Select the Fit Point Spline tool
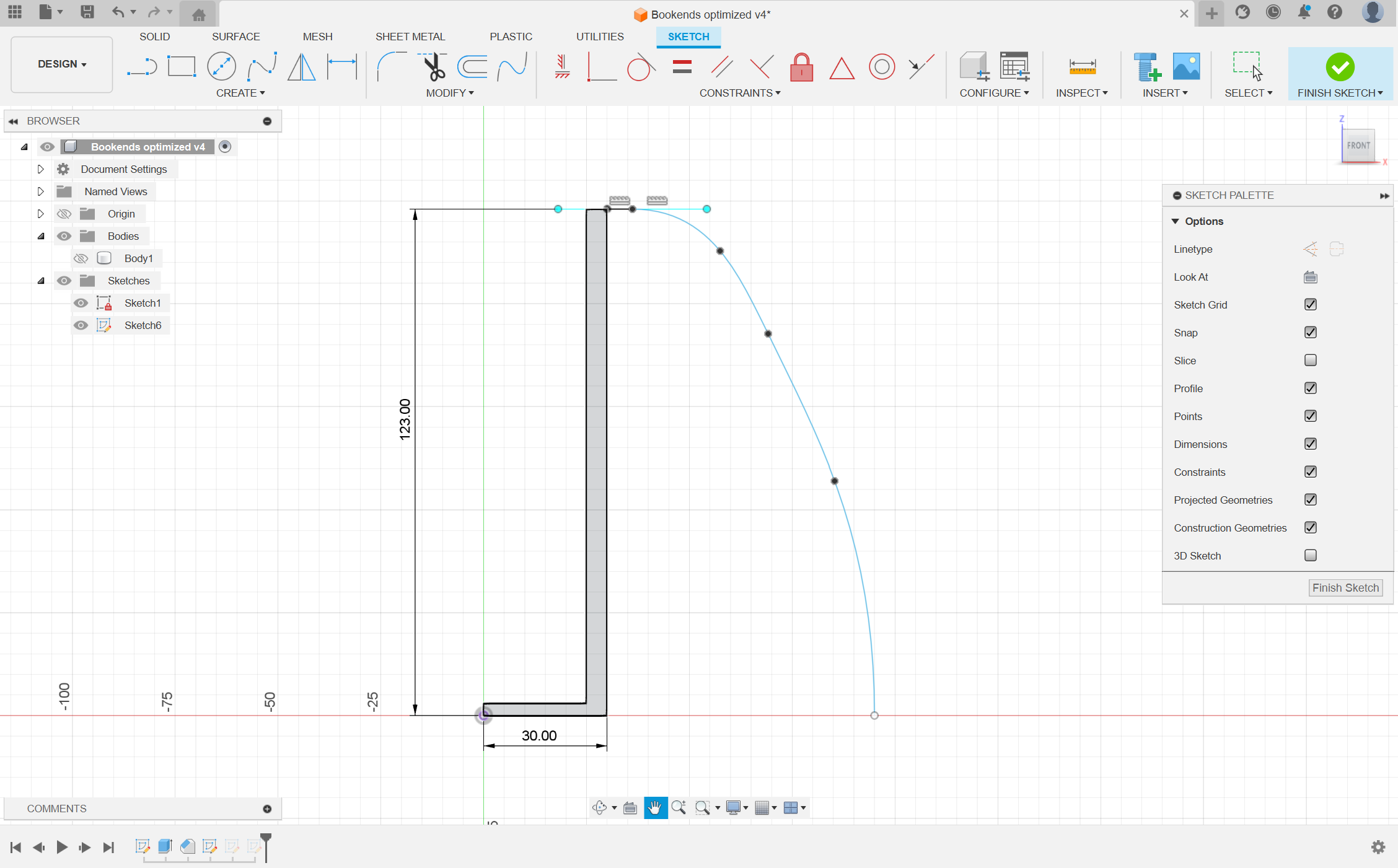 pos(262,66)
